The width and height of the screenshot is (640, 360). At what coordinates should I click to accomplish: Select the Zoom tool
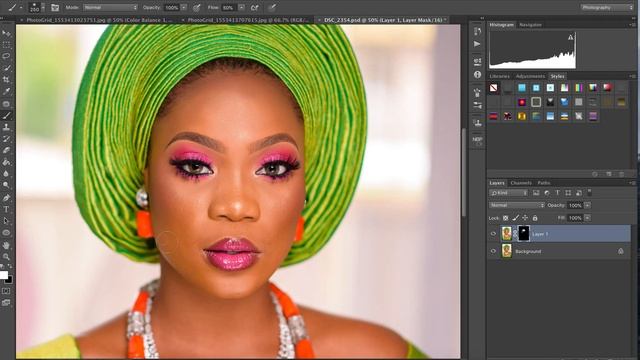[x=6, y=257]
